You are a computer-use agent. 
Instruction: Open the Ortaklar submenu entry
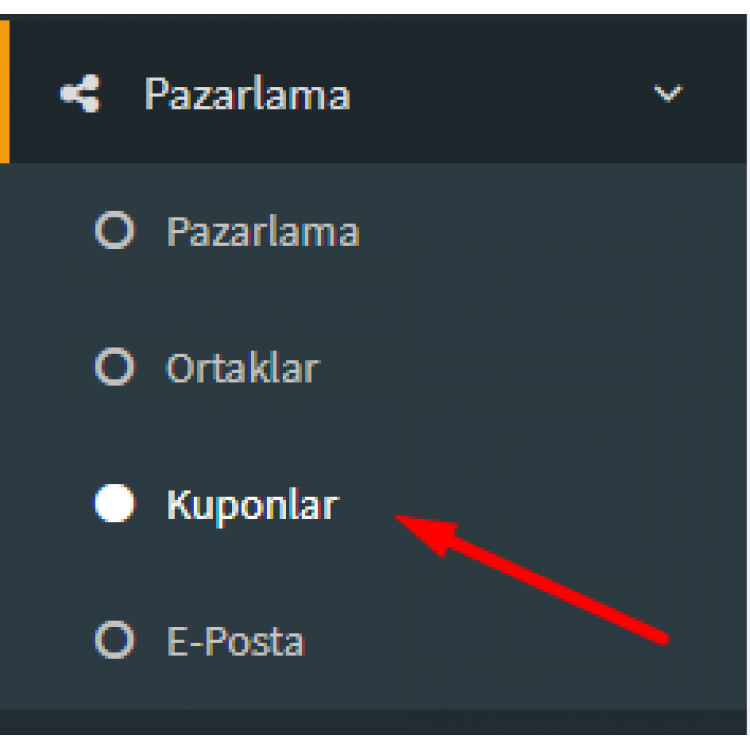click(x=373, y=367)
